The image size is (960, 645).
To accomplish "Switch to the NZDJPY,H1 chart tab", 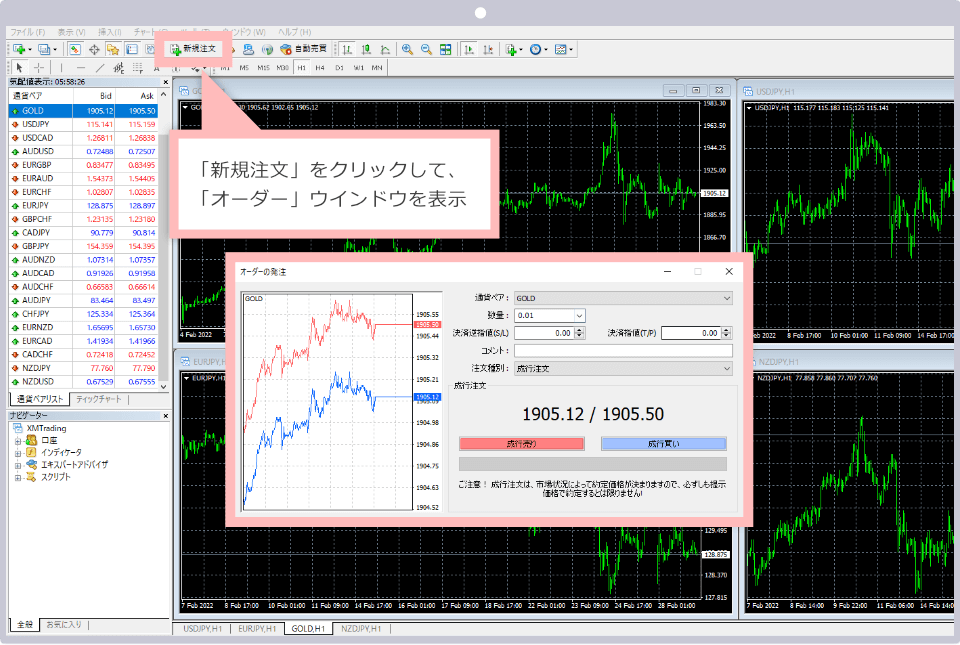I will pos(361,629).
